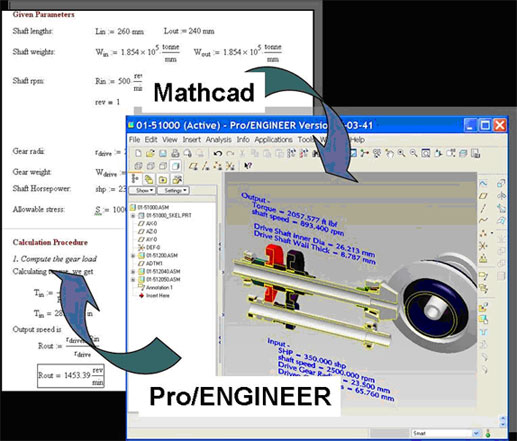
Task: Click 'Lin := 260 mm' value in Mathcad
Action: coord(119,32)
